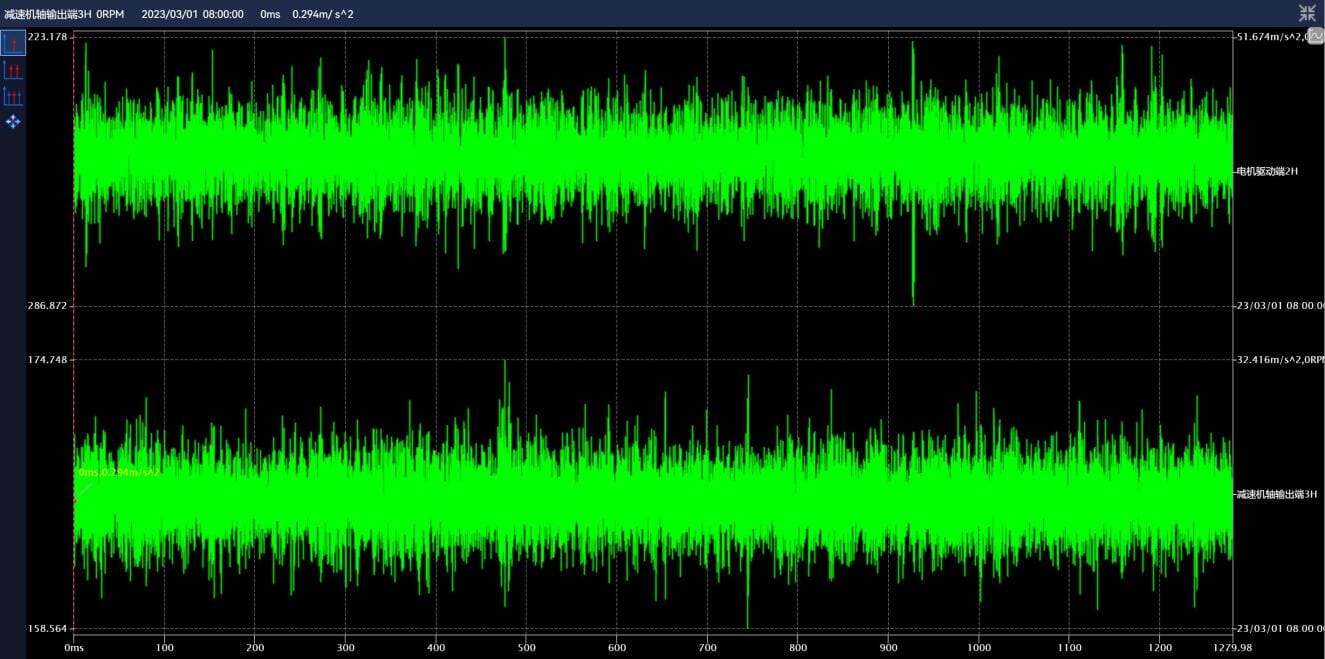Activate the pan/move arrows tool

pos(13,122)
